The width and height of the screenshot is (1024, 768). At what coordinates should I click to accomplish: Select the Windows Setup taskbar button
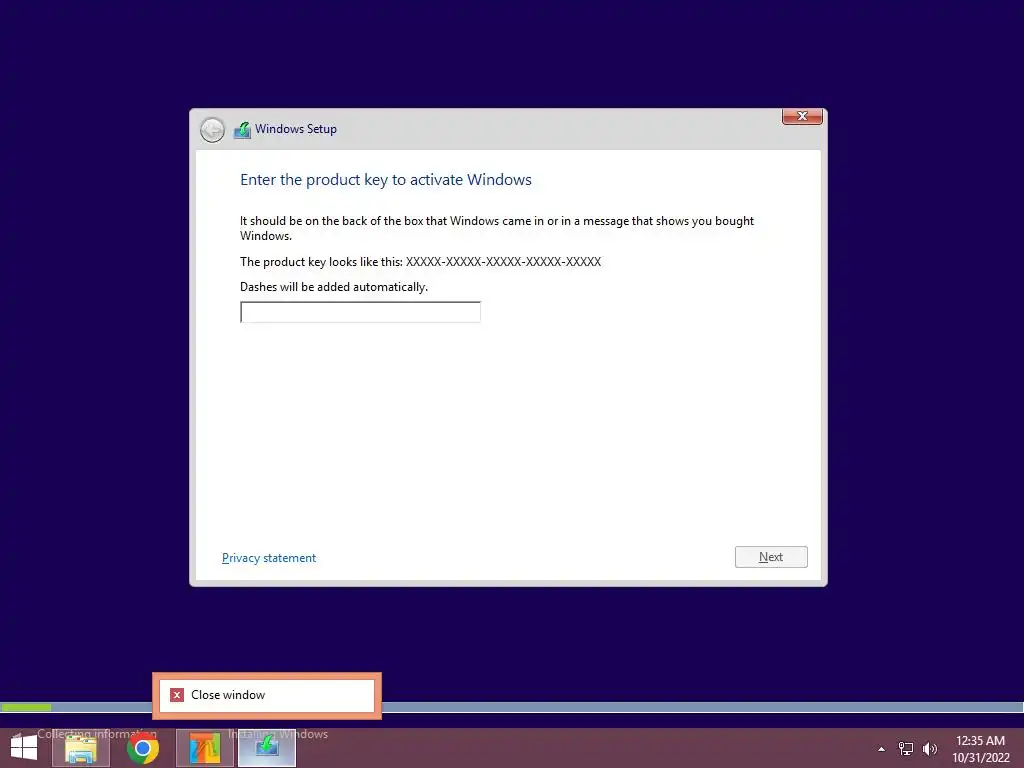(267, 748)
